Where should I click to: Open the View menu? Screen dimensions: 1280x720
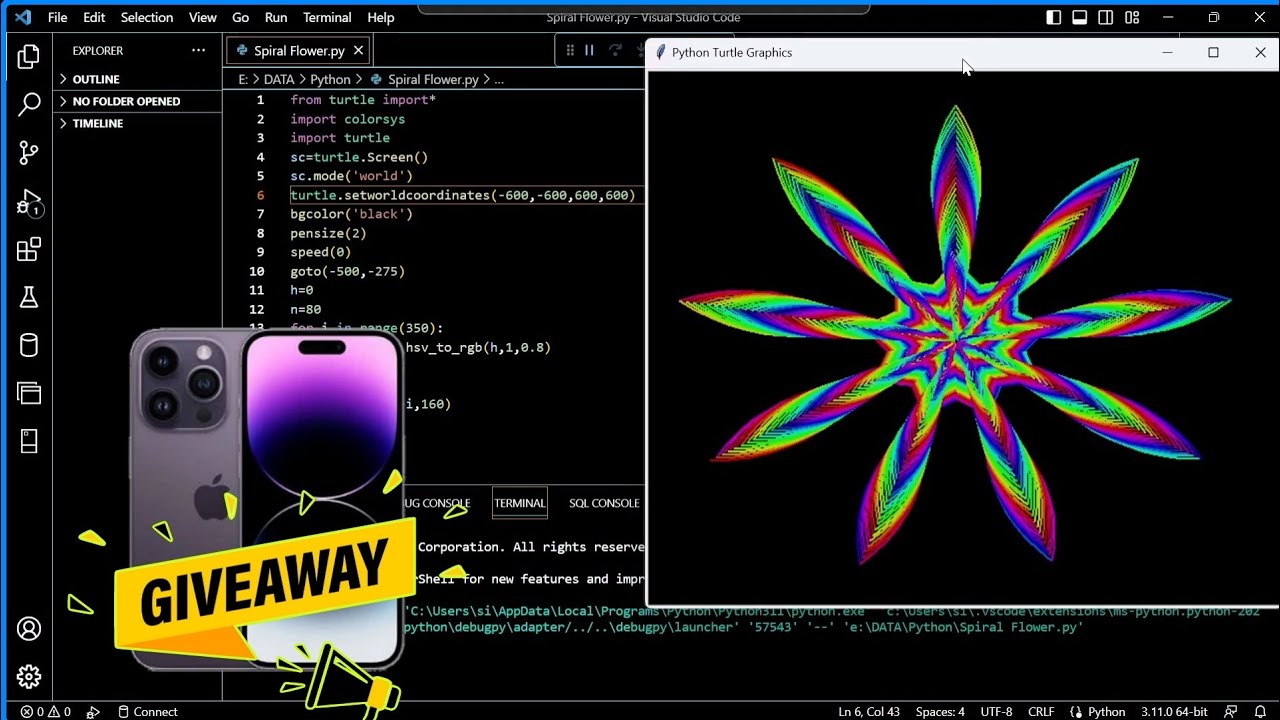tap(203, 17)
